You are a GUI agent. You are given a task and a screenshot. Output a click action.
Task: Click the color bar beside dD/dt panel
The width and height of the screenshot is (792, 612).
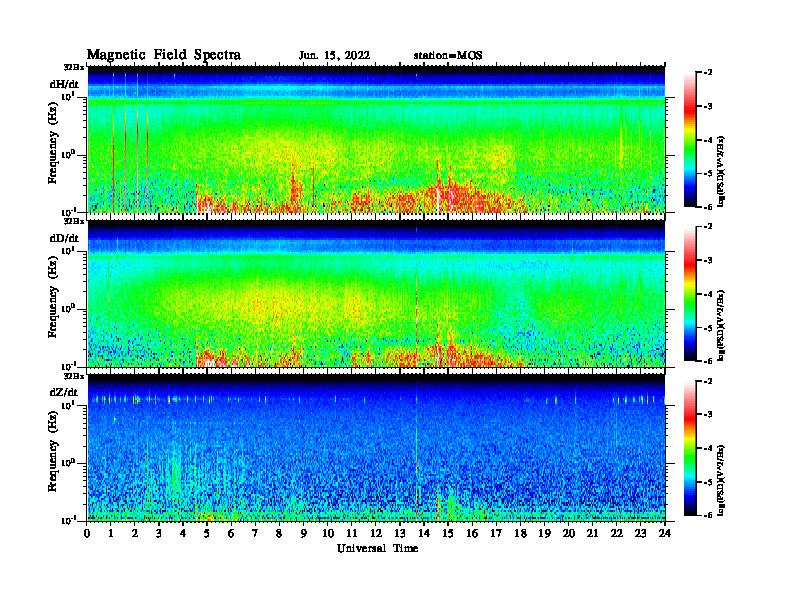click(690, 293)
